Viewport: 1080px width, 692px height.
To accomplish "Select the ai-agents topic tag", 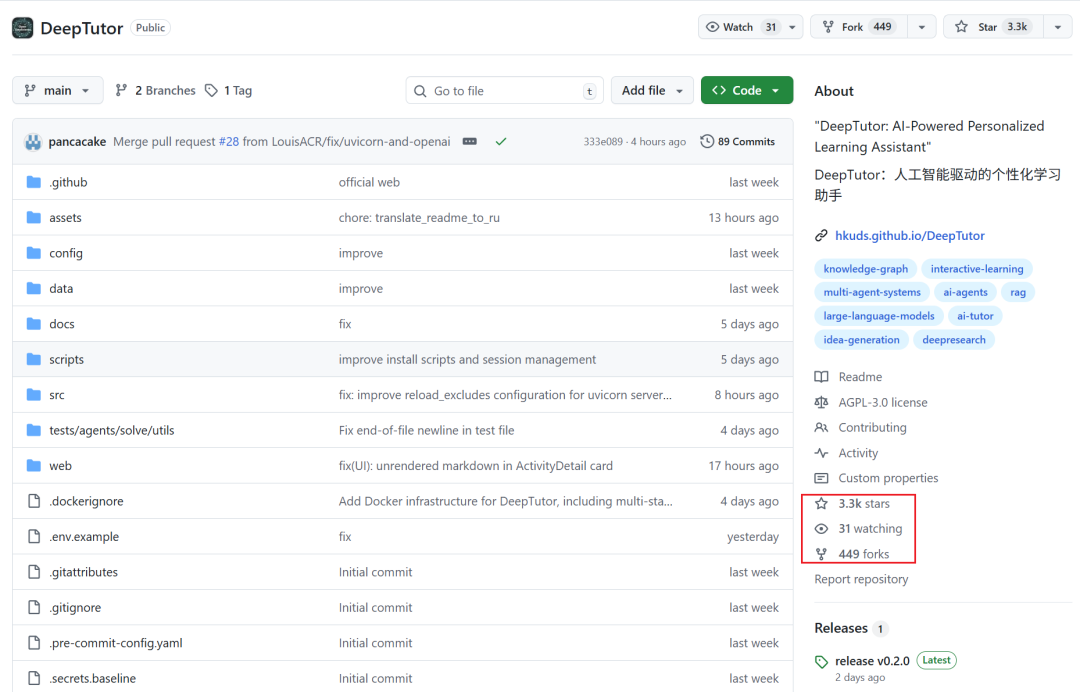I will click(x=965, y=292).
